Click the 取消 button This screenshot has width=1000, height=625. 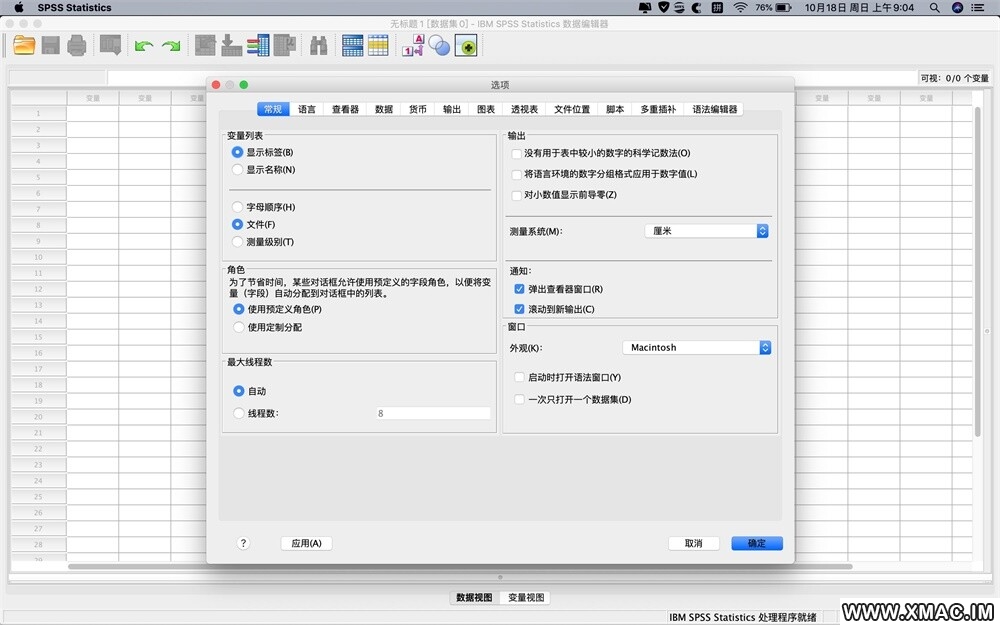click(x=693, y=543)
